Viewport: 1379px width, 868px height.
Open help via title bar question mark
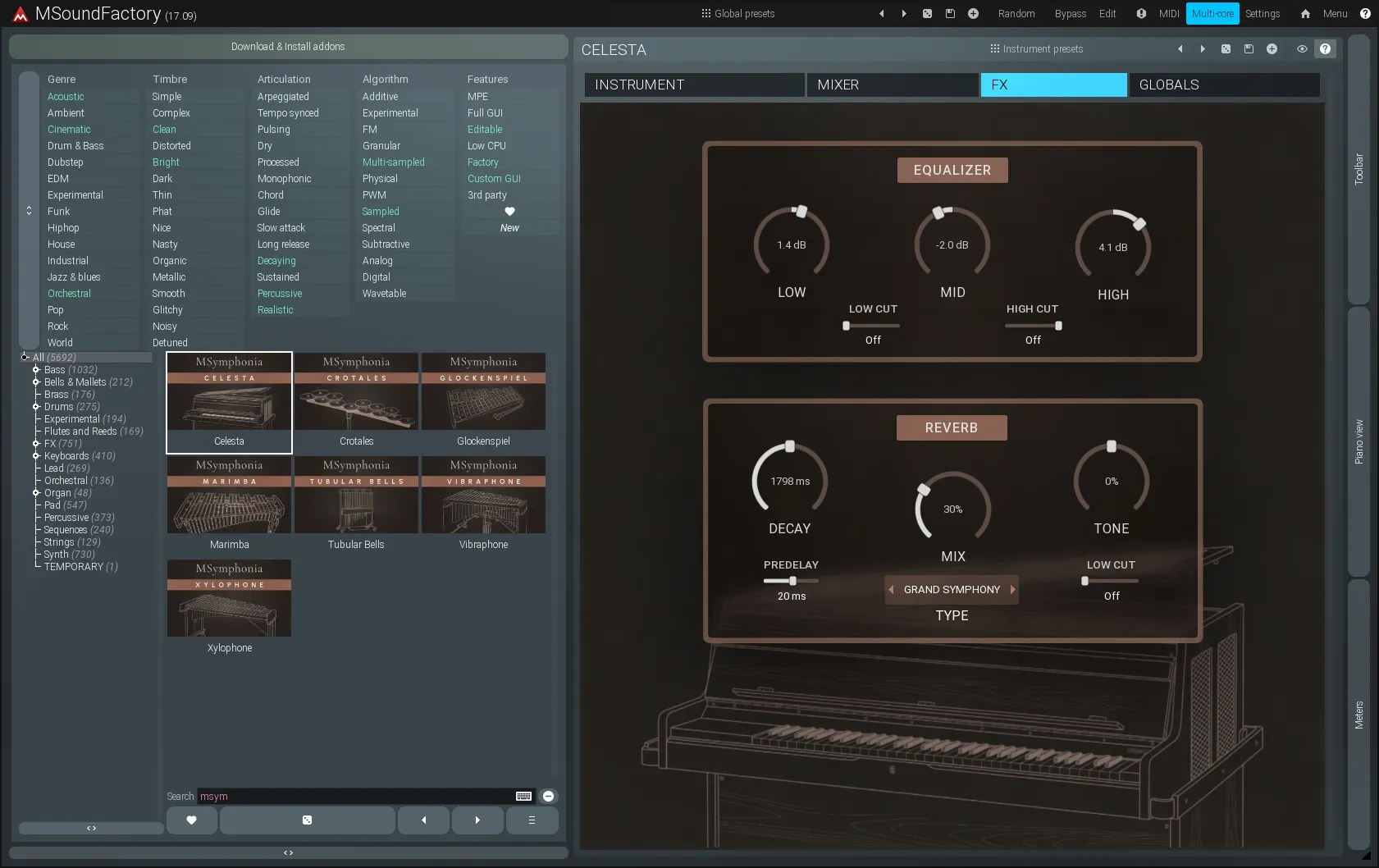[1365, 14]
